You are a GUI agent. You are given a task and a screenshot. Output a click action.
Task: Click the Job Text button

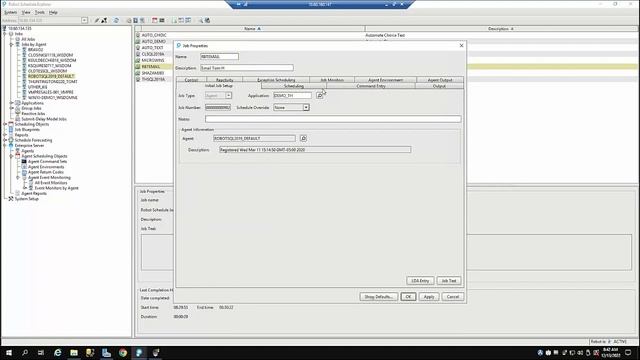click(x=449, y=281)
